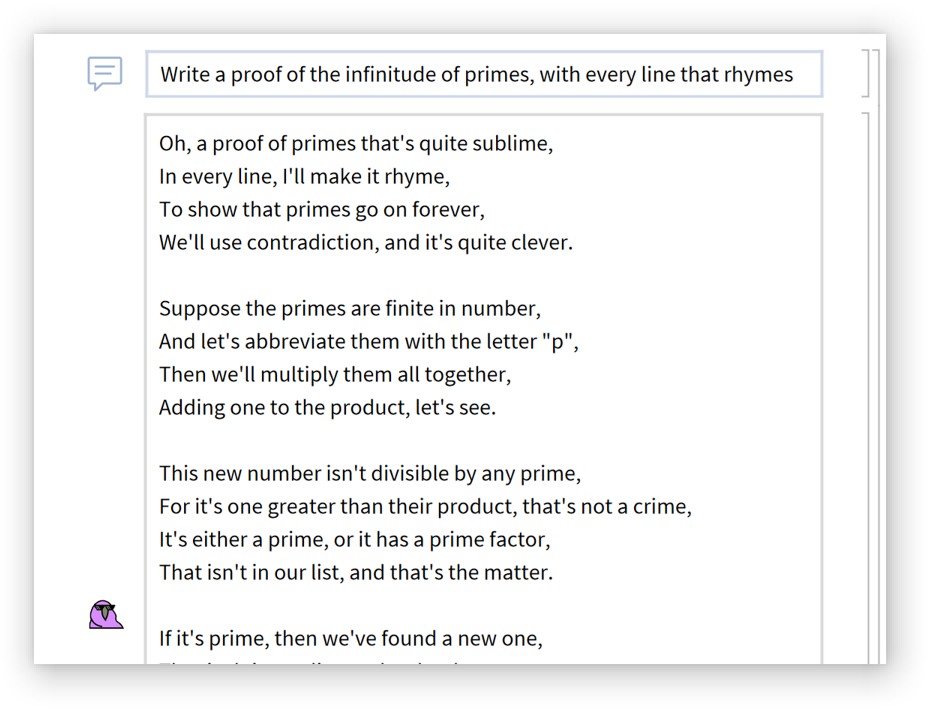Click the chat prompt input field
Viewport: 928px width, 710px height.
(x=484, y=74)
